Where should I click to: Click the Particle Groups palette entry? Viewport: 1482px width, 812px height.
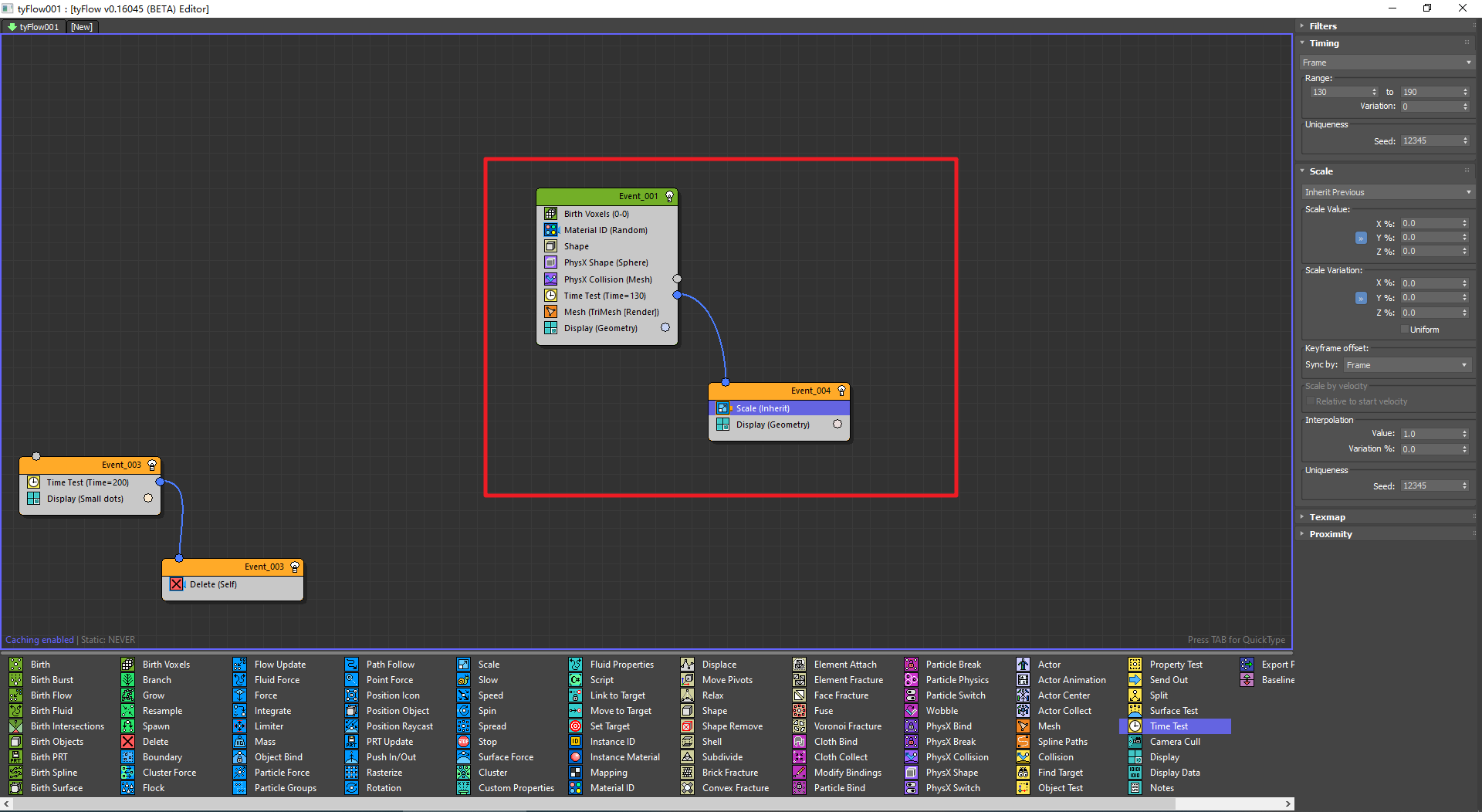coord(285,788)
